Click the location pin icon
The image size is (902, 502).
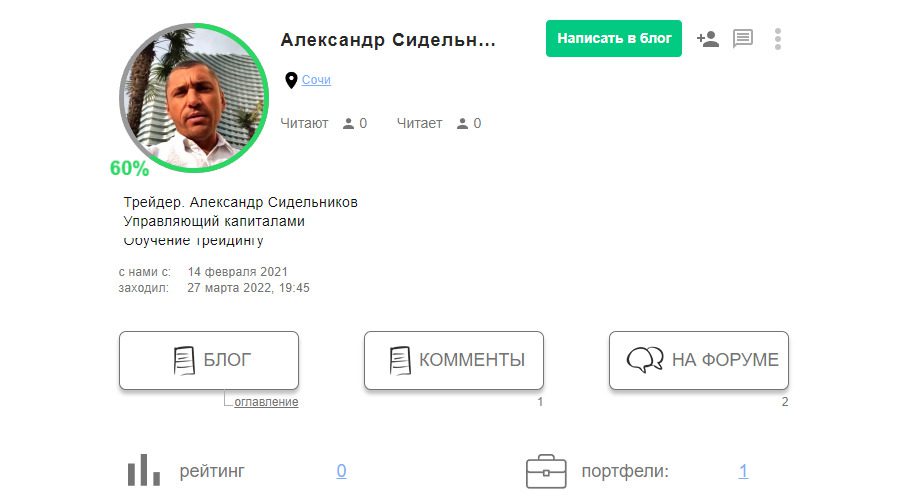(291, 80)
